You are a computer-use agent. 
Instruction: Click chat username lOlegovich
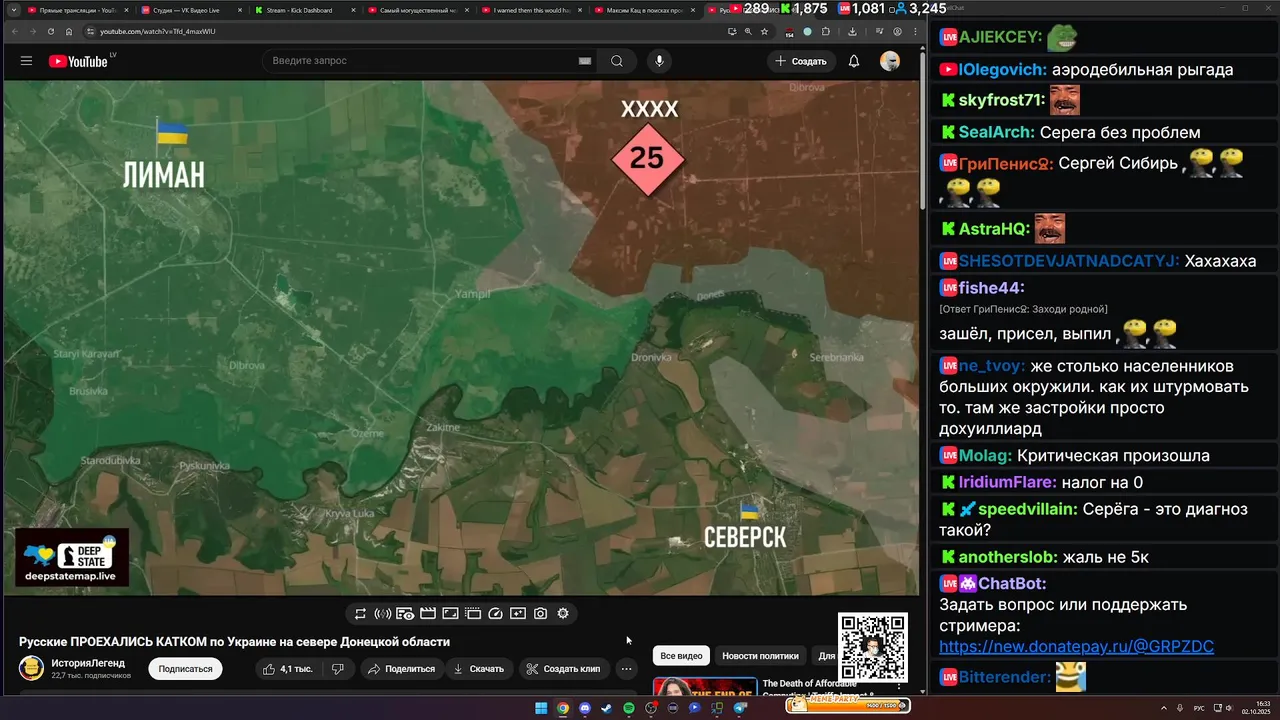tap(1003, 70)
